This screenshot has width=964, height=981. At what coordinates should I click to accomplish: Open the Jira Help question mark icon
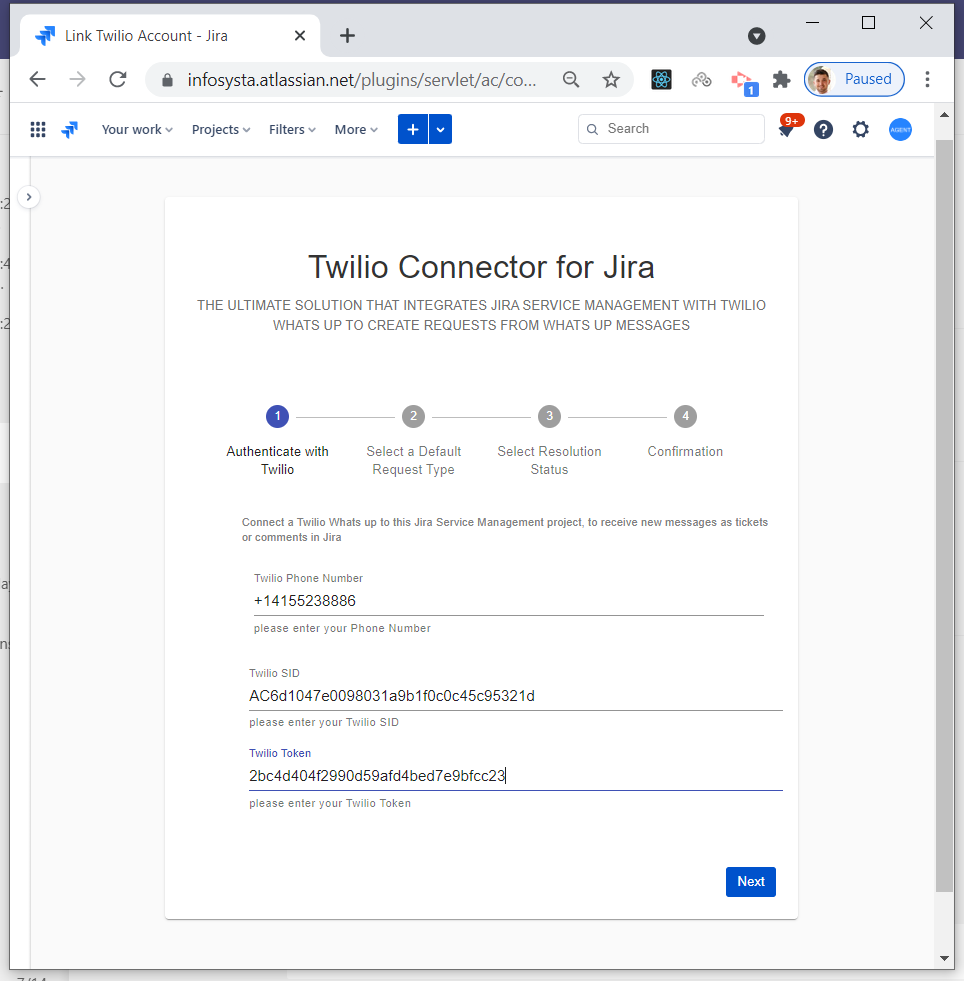823,130
